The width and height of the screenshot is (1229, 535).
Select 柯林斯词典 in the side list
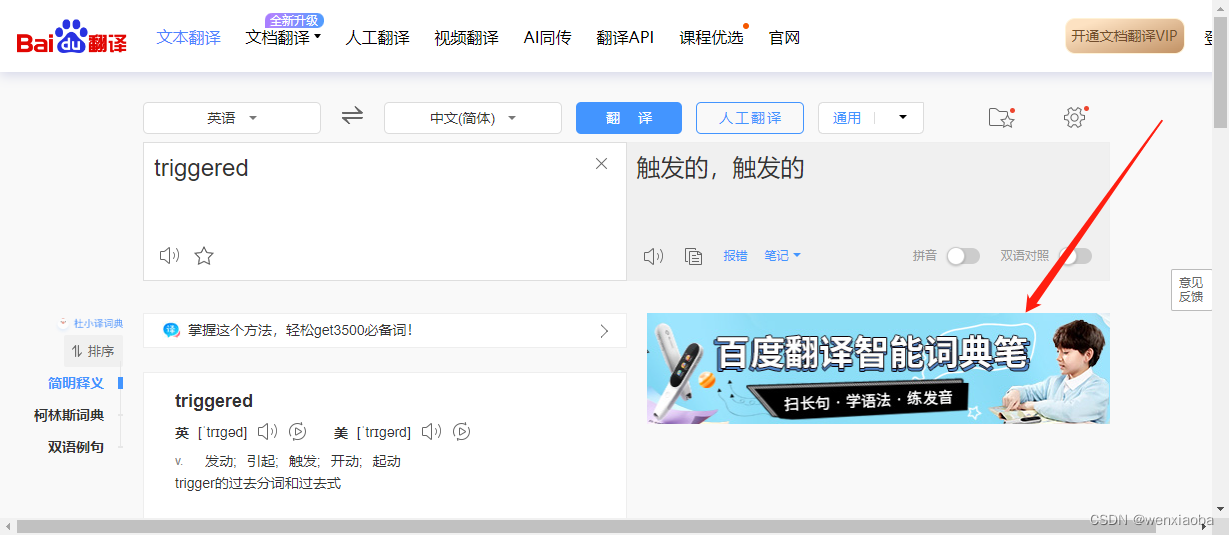(69, 415)
